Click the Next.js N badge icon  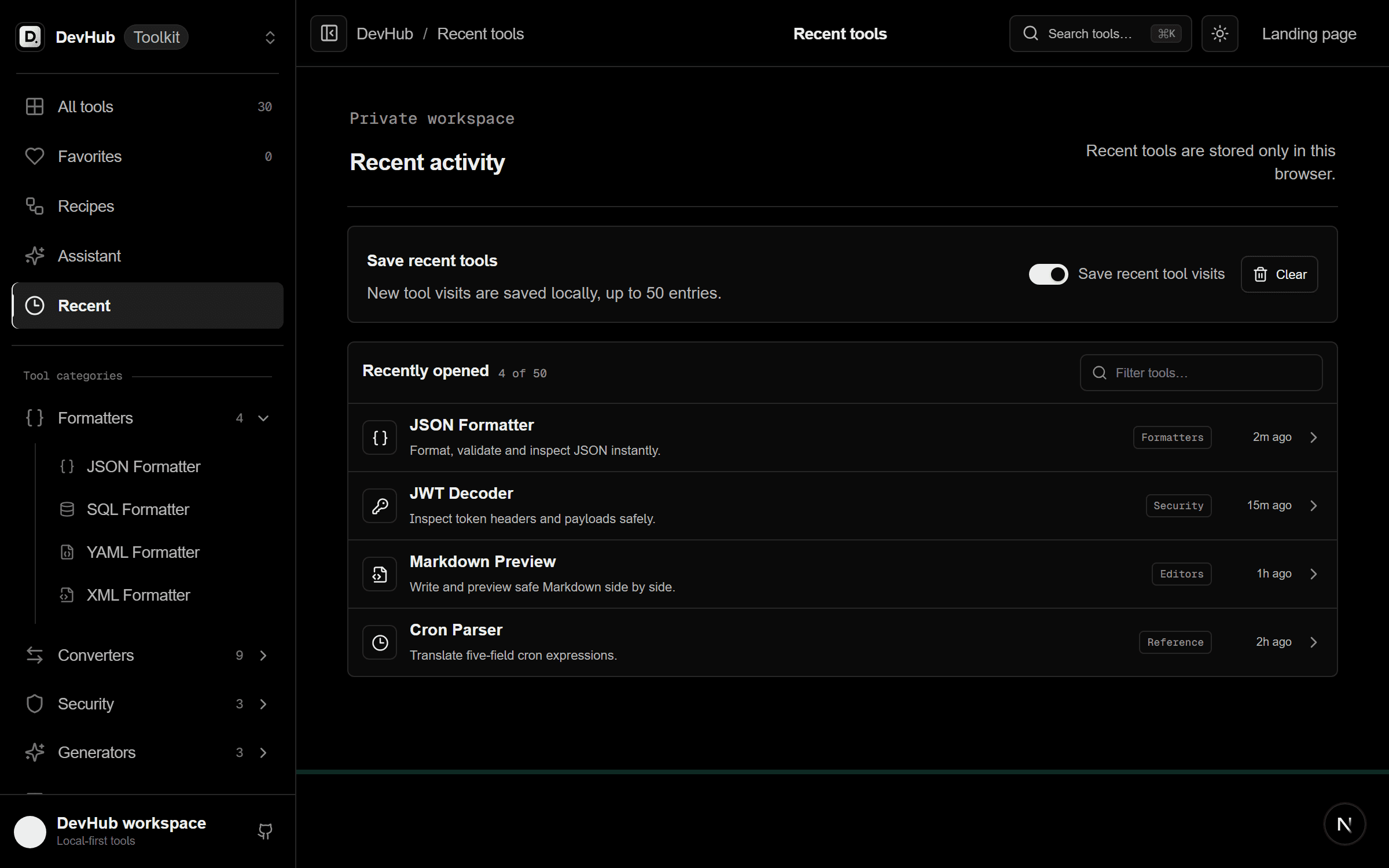tap(1344, 824)
